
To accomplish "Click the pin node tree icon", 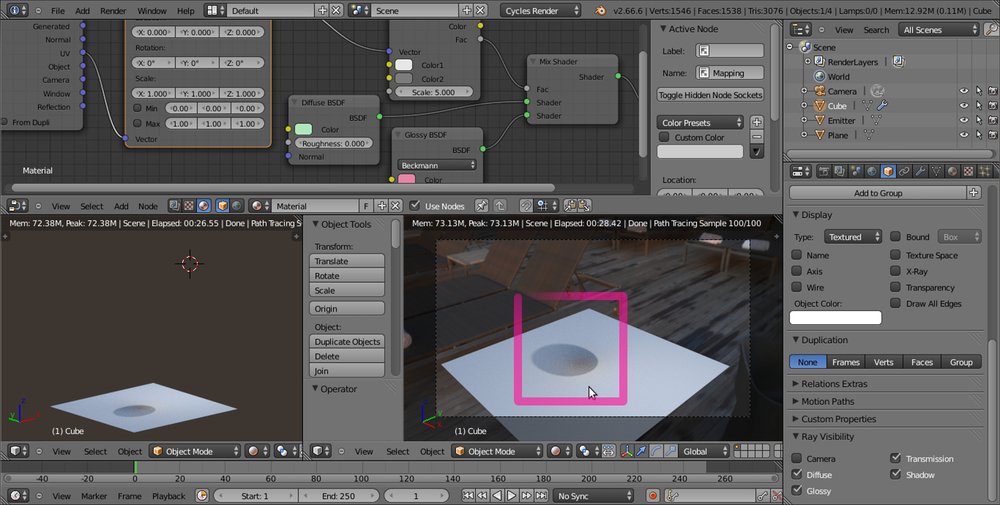I will [x=481, y=206].
